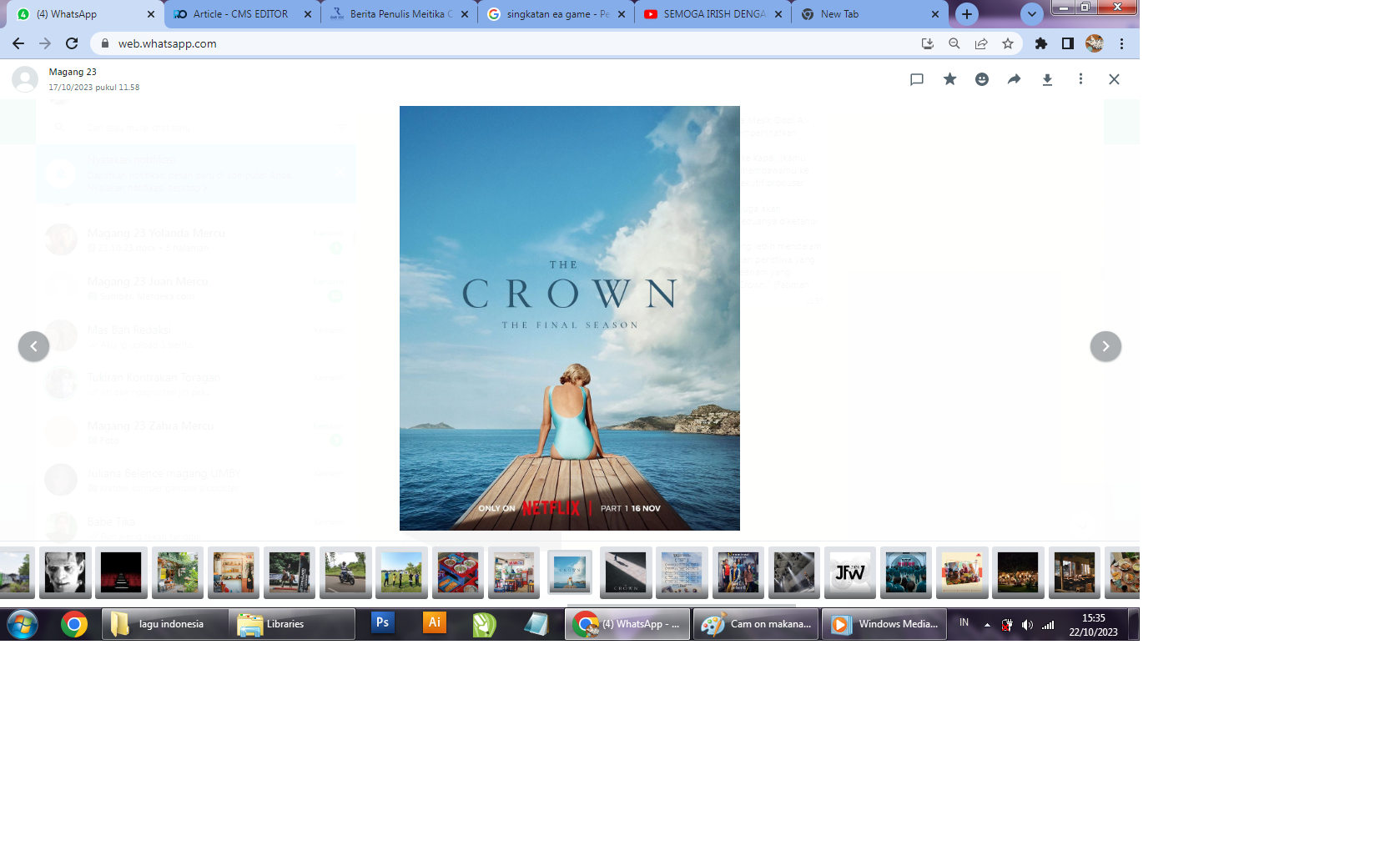The width and height of the screenshot is (1400, 861).
Task: Switch to Berita Penulis Meitika tab
Action: (x=399, y=14)
